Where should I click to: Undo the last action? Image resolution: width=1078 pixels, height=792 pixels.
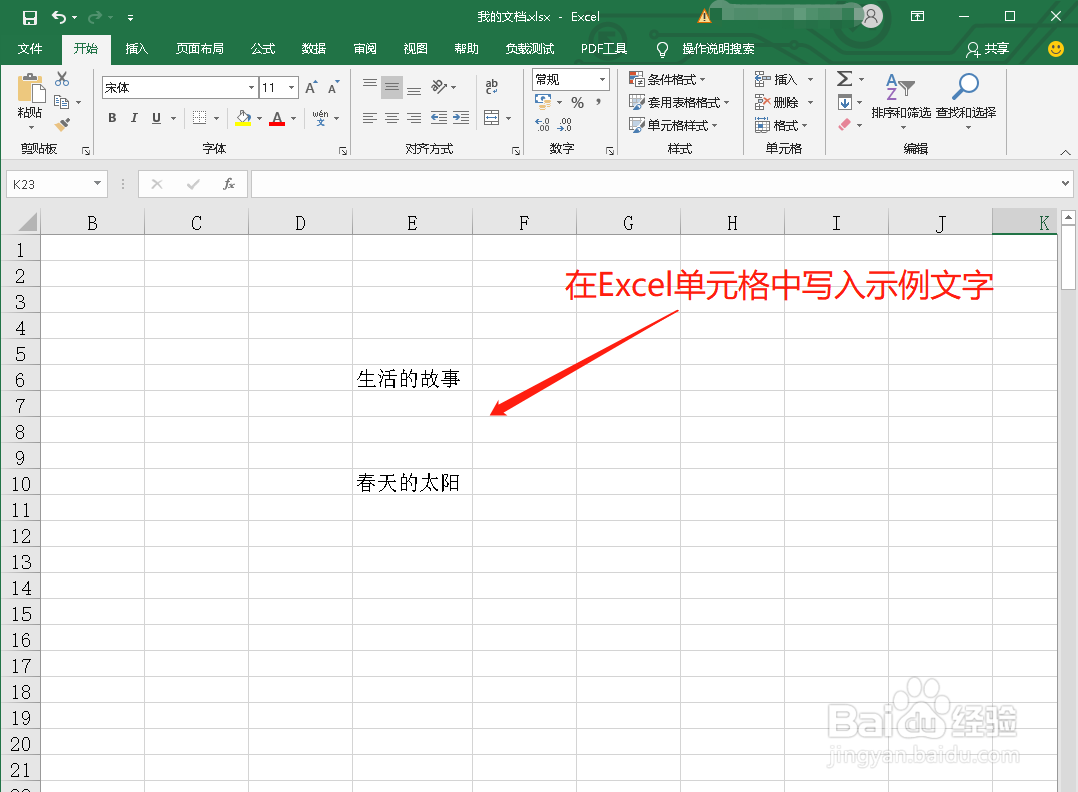[59, 17]
